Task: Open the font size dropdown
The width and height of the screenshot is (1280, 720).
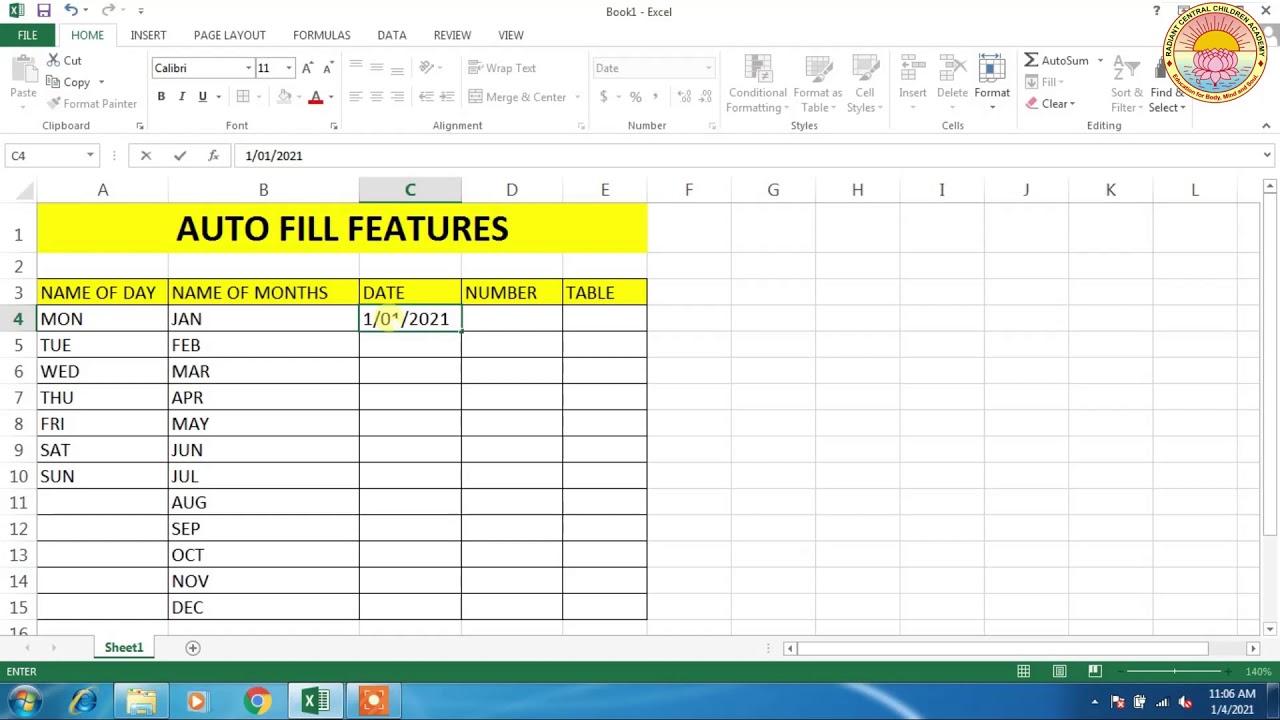Action: (x=289, y=68)
